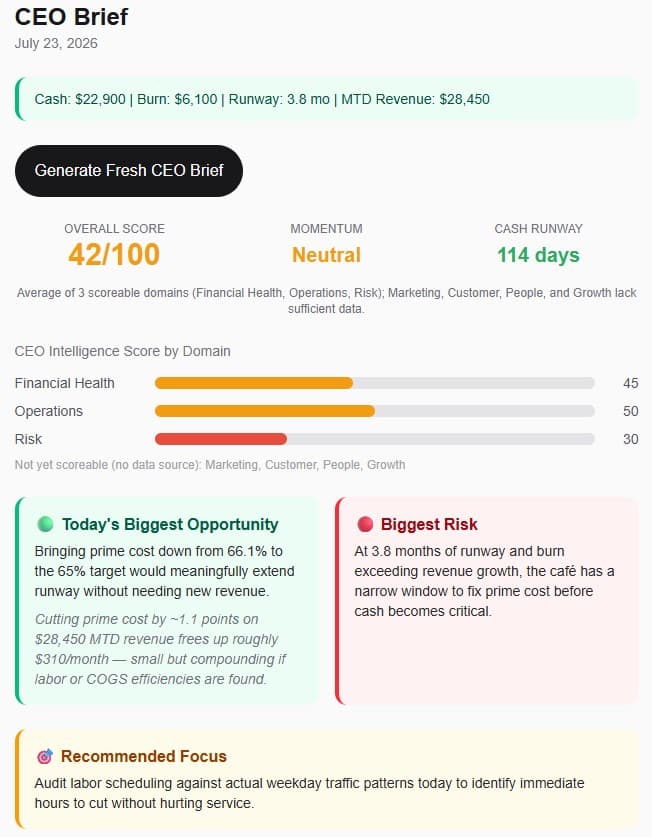The width and height of the screenshot is (652, 837).
Task: Open the Today's Biggest Opportunity card heading
Action: 170,524
